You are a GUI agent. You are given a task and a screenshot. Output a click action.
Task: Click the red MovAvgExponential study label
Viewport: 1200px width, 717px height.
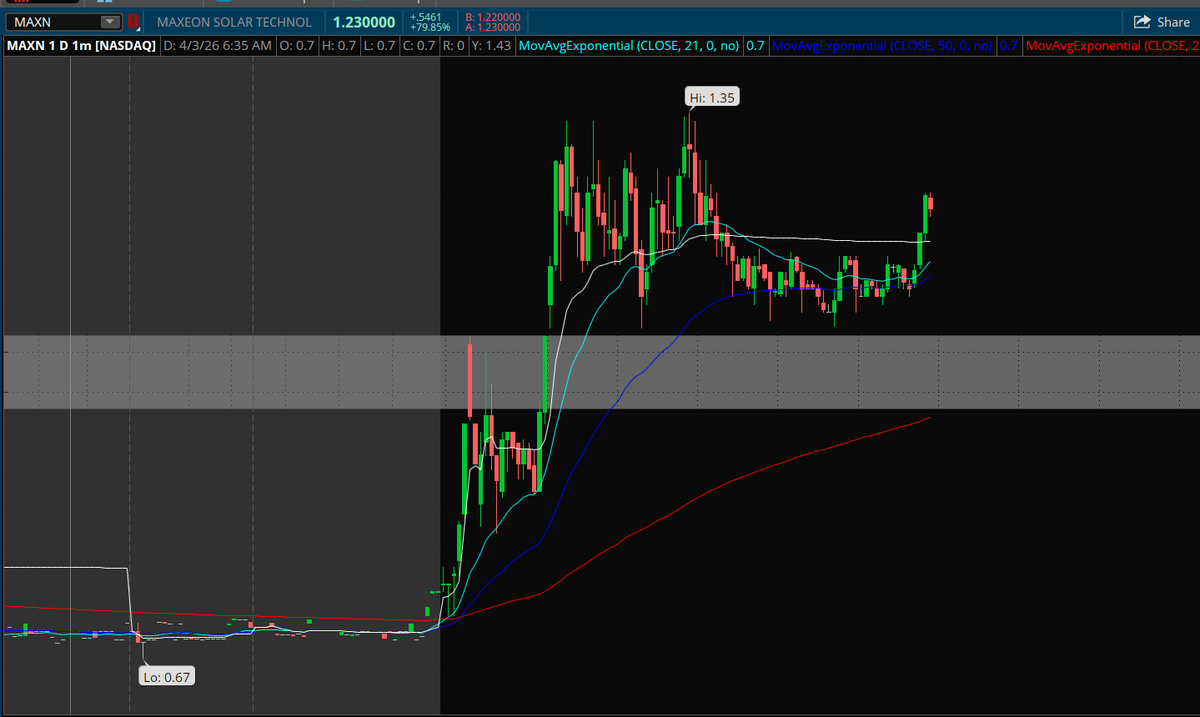click(x=1112, y=46)
